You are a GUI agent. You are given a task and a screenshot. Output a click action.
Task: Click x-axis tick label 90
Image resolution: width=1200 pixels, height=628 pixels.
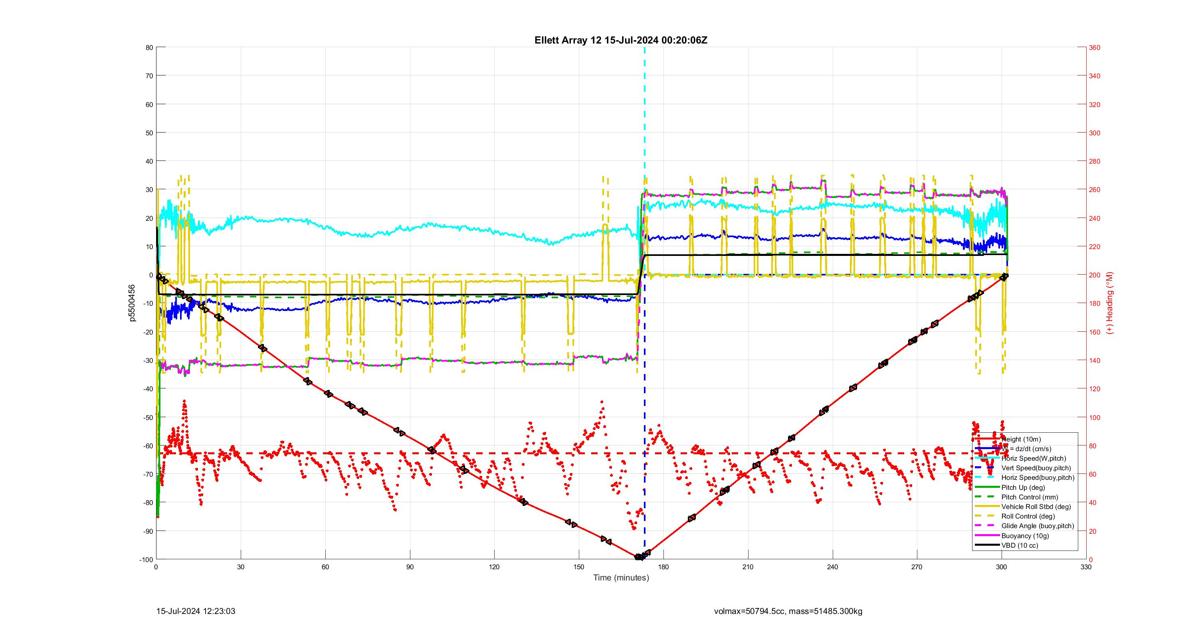[x=410, y=567]
